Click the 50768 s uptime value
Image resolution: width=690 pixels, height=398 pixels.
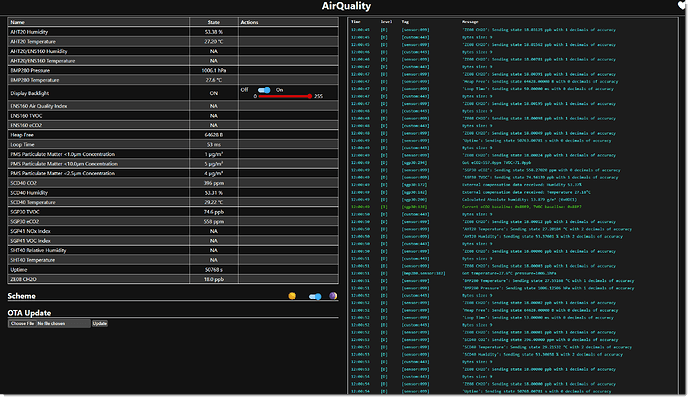click(x=214, y=270)
